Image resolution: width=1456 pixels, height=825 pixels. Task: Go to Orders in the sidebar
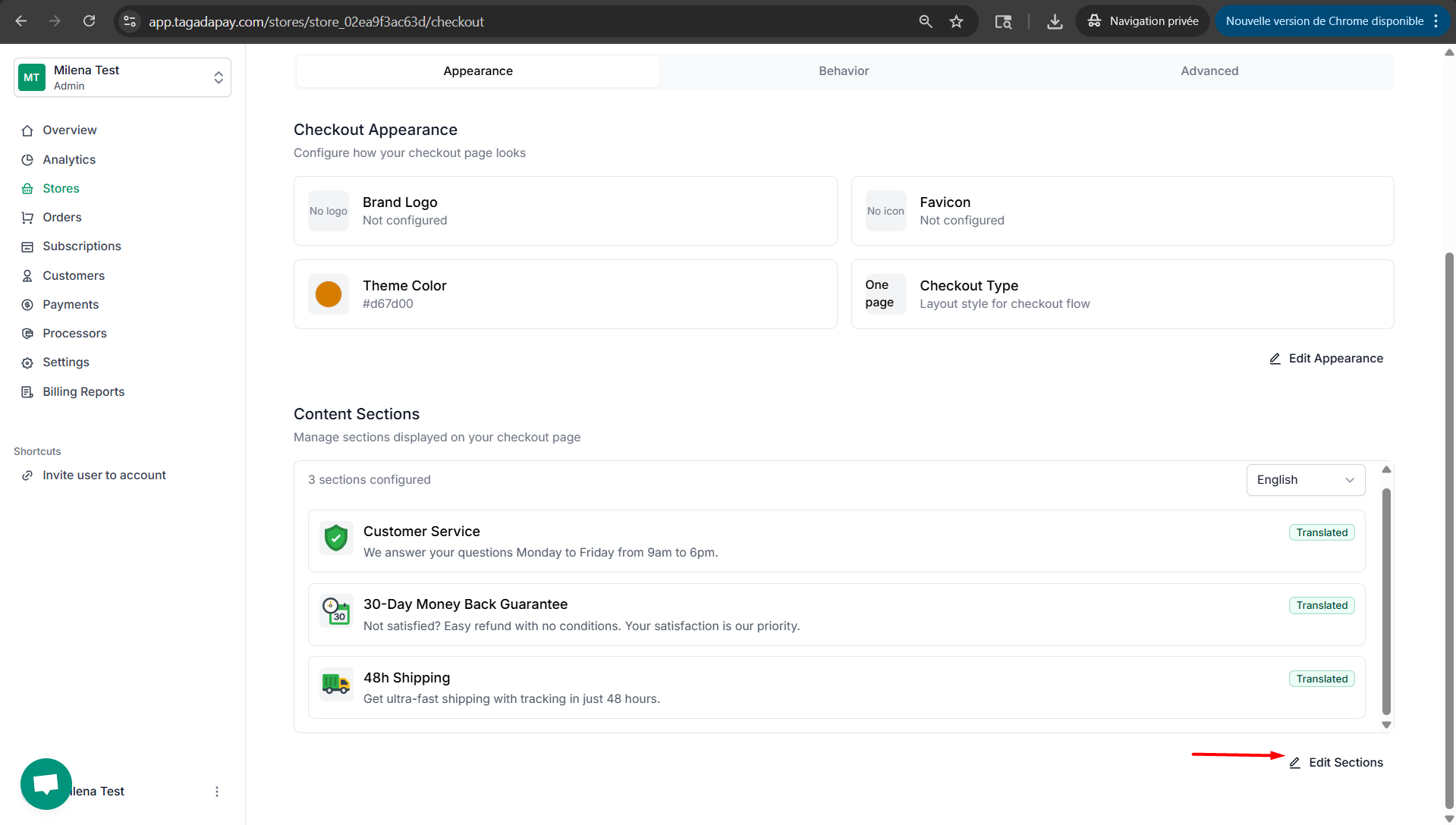(x=62, y=218)
